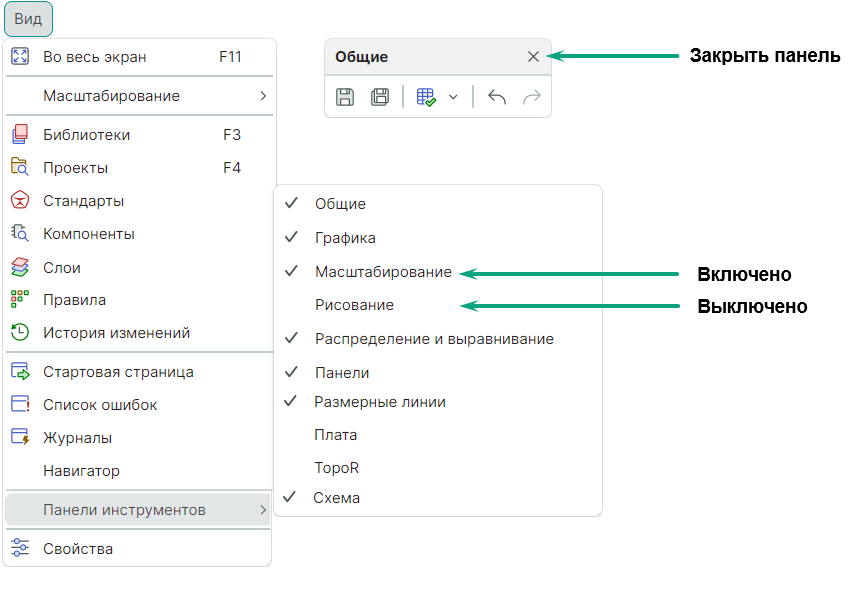Click the Save icon in Общие toolbar
The width and height of the screenshot is (849, 595).
click(x=345, y=97)
